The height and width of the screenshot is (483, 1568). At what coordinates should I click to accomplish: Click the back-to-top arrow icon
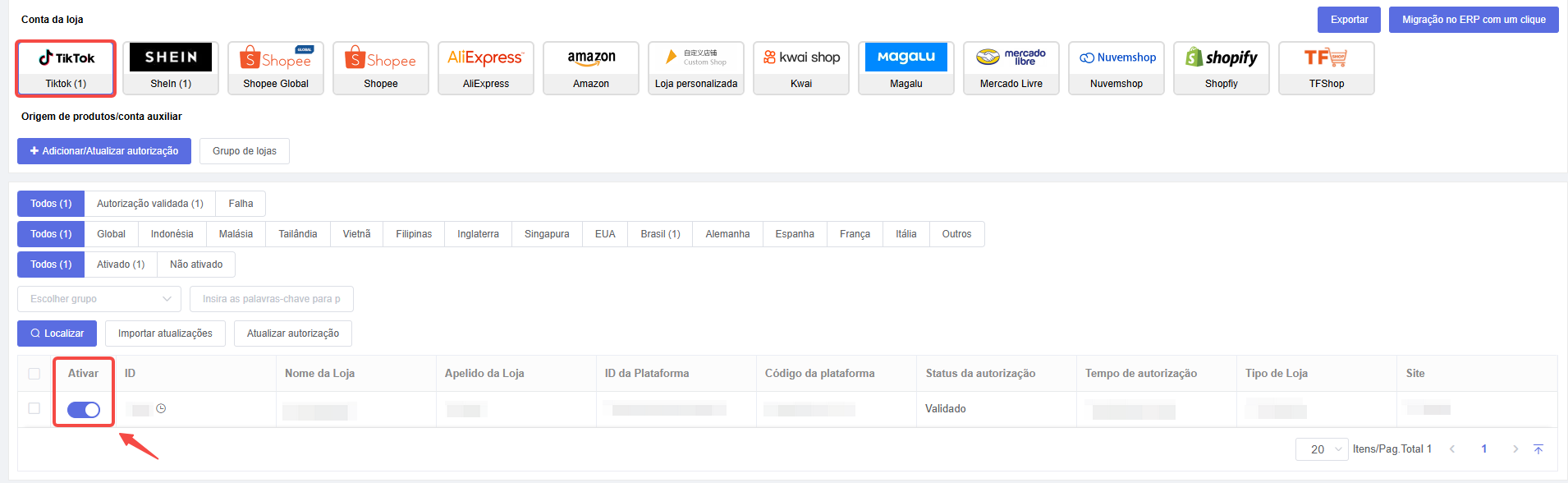tap(1538, 449)
